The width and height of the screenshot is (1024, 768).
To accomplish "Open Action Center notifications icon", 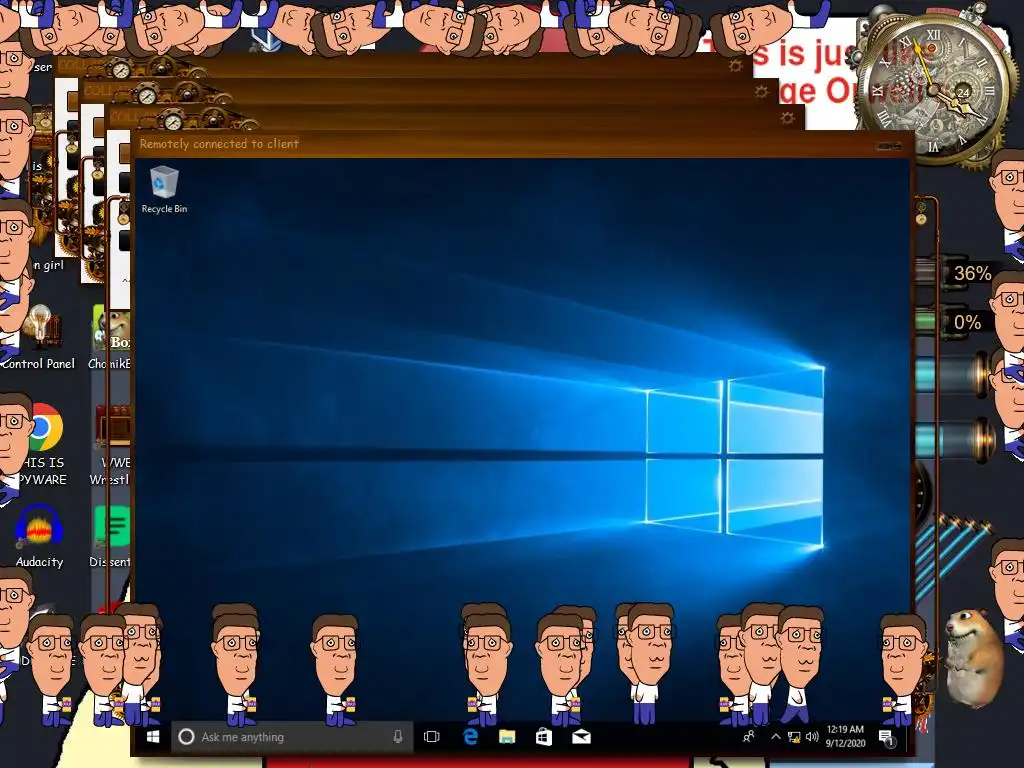I will point(887,738).
